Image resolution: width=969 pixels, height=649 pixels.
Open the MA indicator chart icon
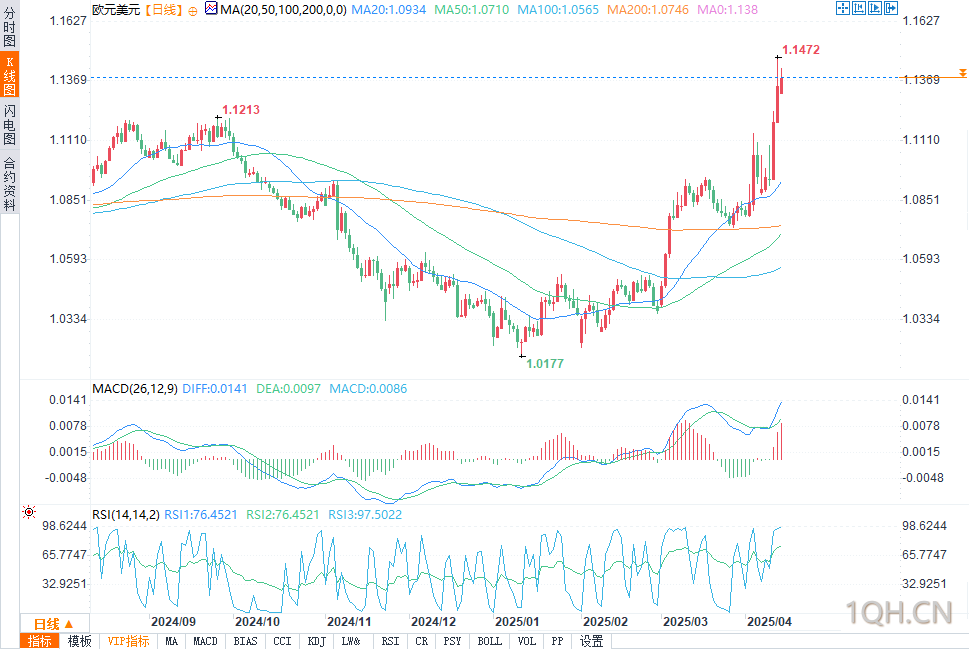tap(211, 9)
